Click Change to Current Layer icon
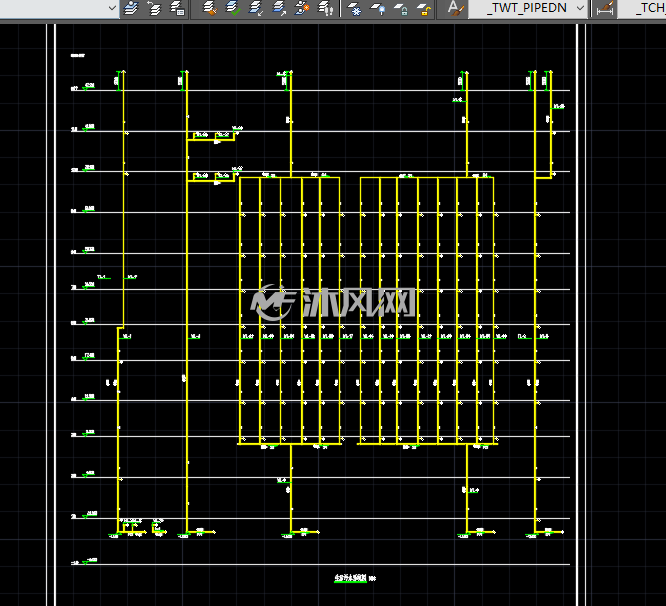666x606 pixels. click(x=233, y=8)
